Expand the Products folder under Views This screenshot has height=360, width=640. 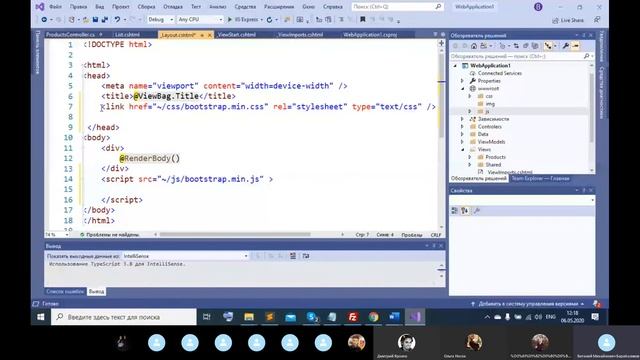(470, 157)
